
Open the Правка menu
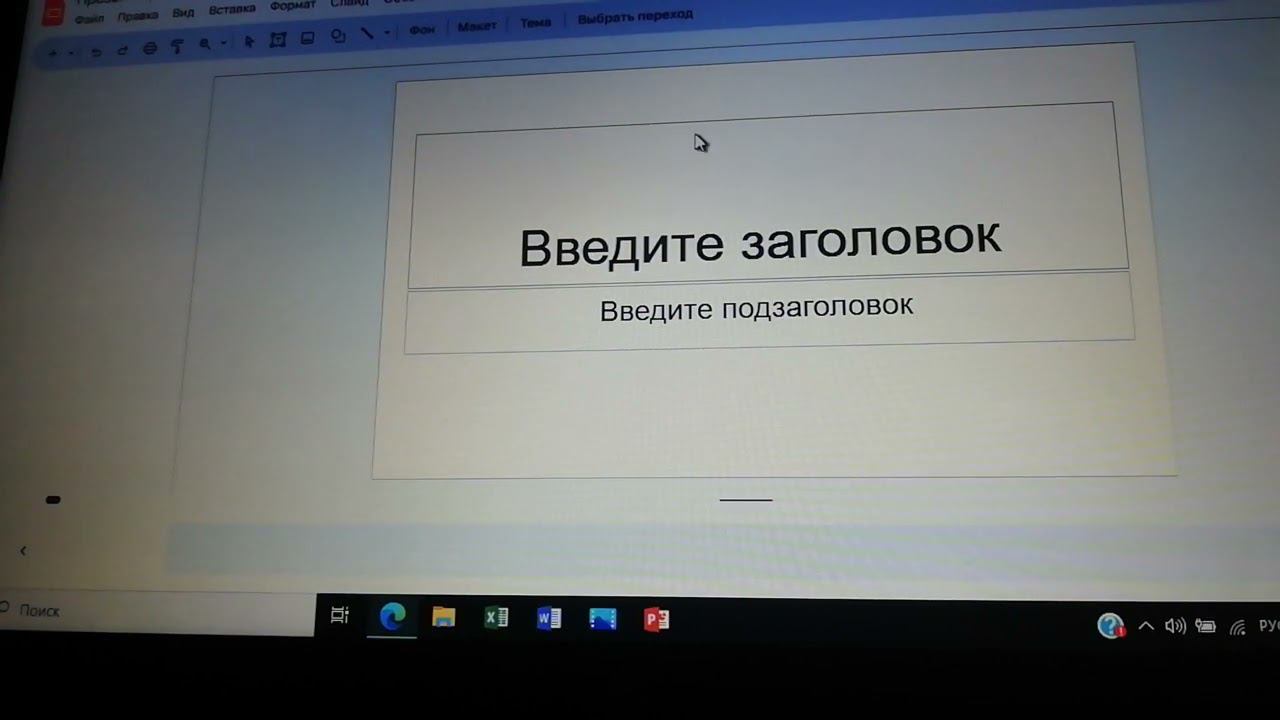pos(138,16)
